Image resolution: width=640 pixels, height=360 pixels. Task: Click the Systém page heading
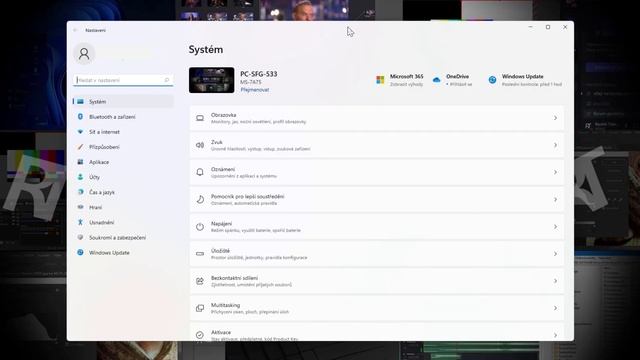point(206,49)
